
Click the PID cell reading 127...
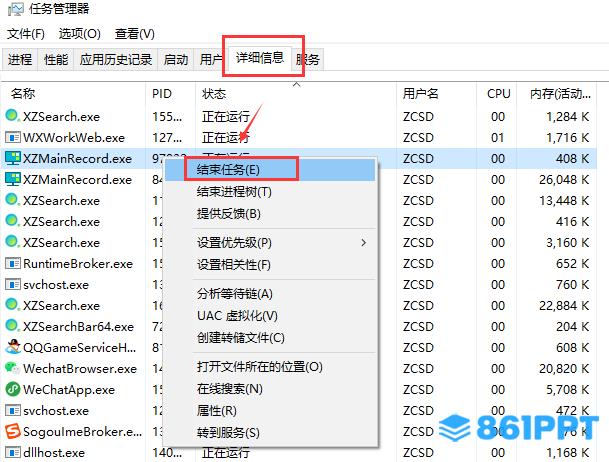[167, 137]
